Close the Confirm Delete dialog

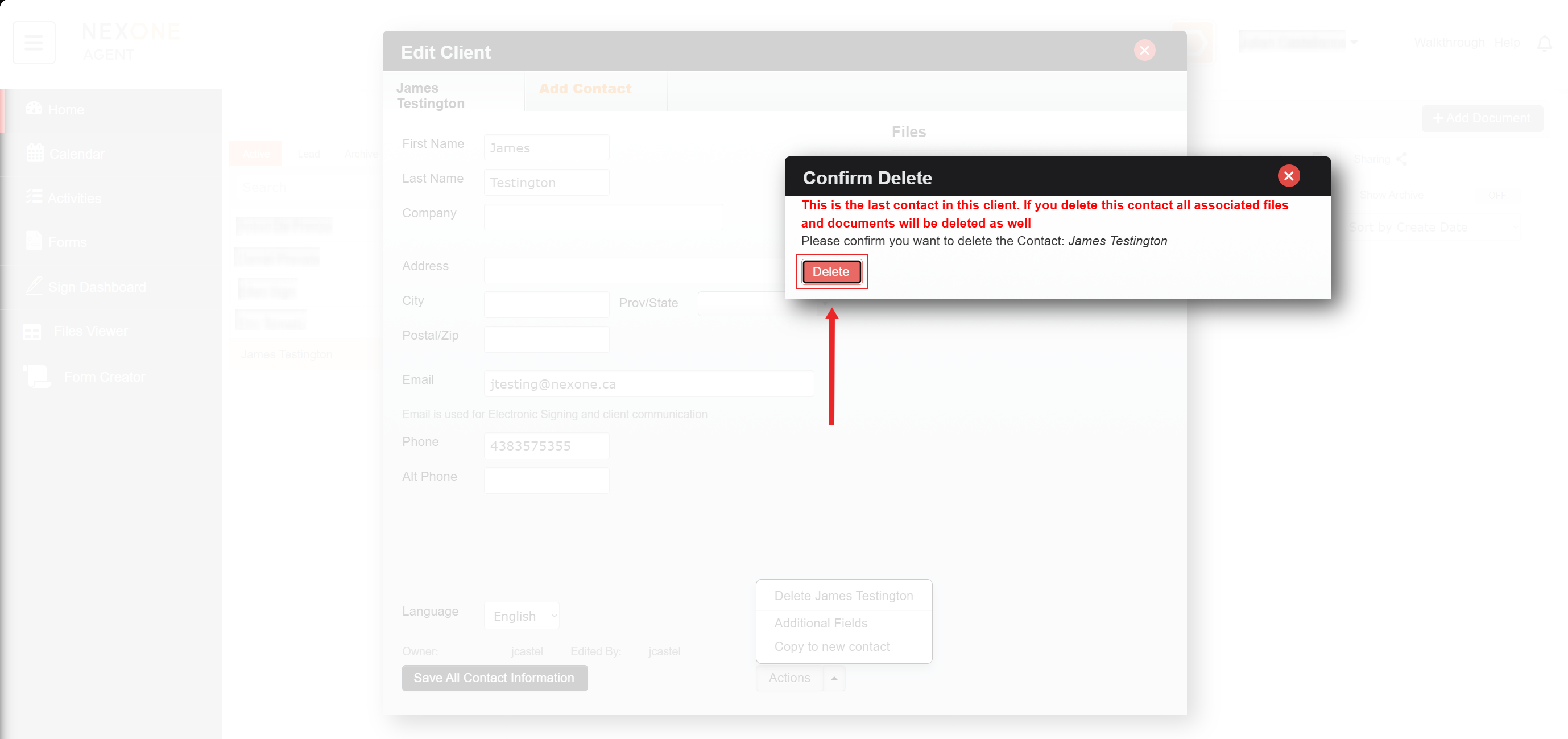(1288, 176)
